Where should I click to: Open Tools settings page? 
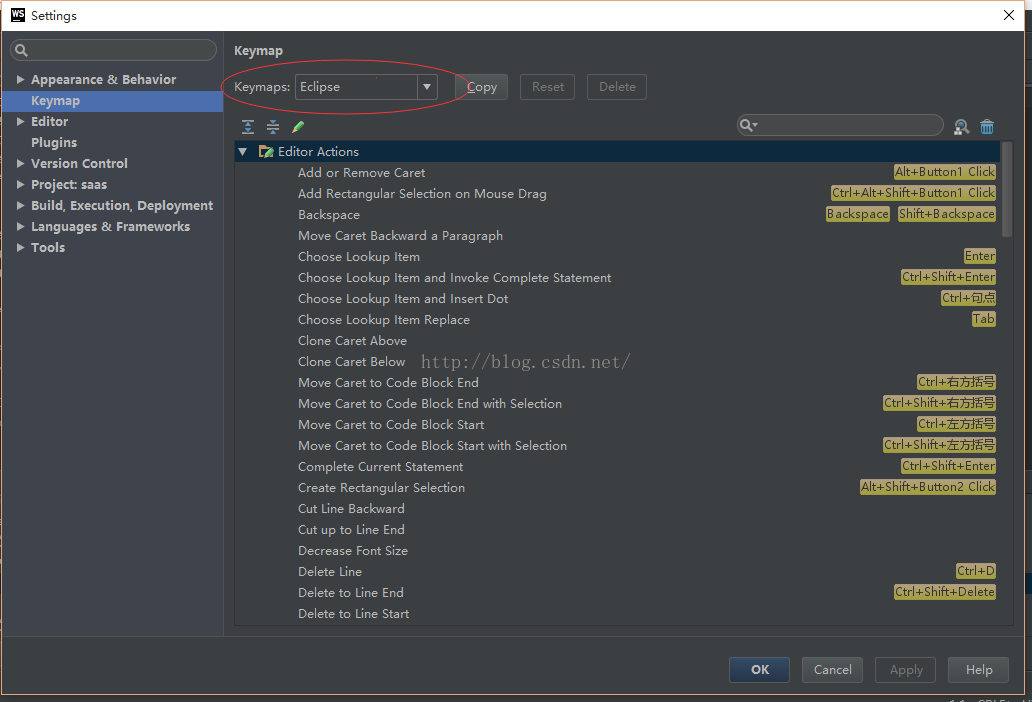pyautogui.click(x=48, y=247)
